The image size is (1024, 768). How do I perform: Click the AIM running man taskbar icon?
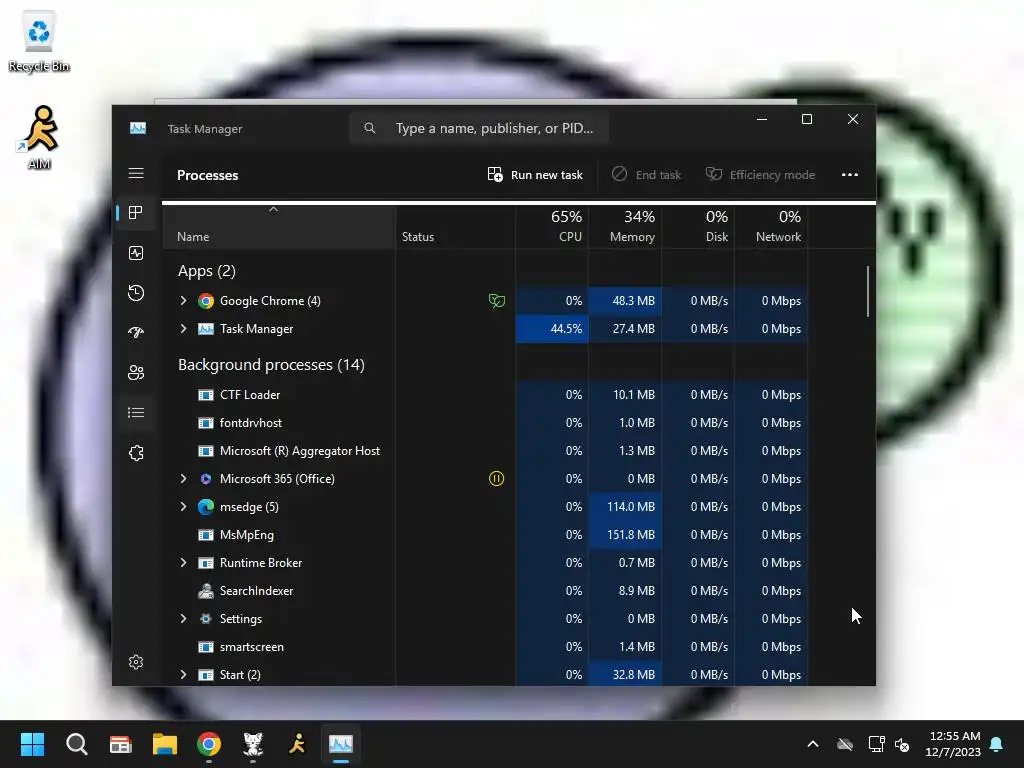297,744
